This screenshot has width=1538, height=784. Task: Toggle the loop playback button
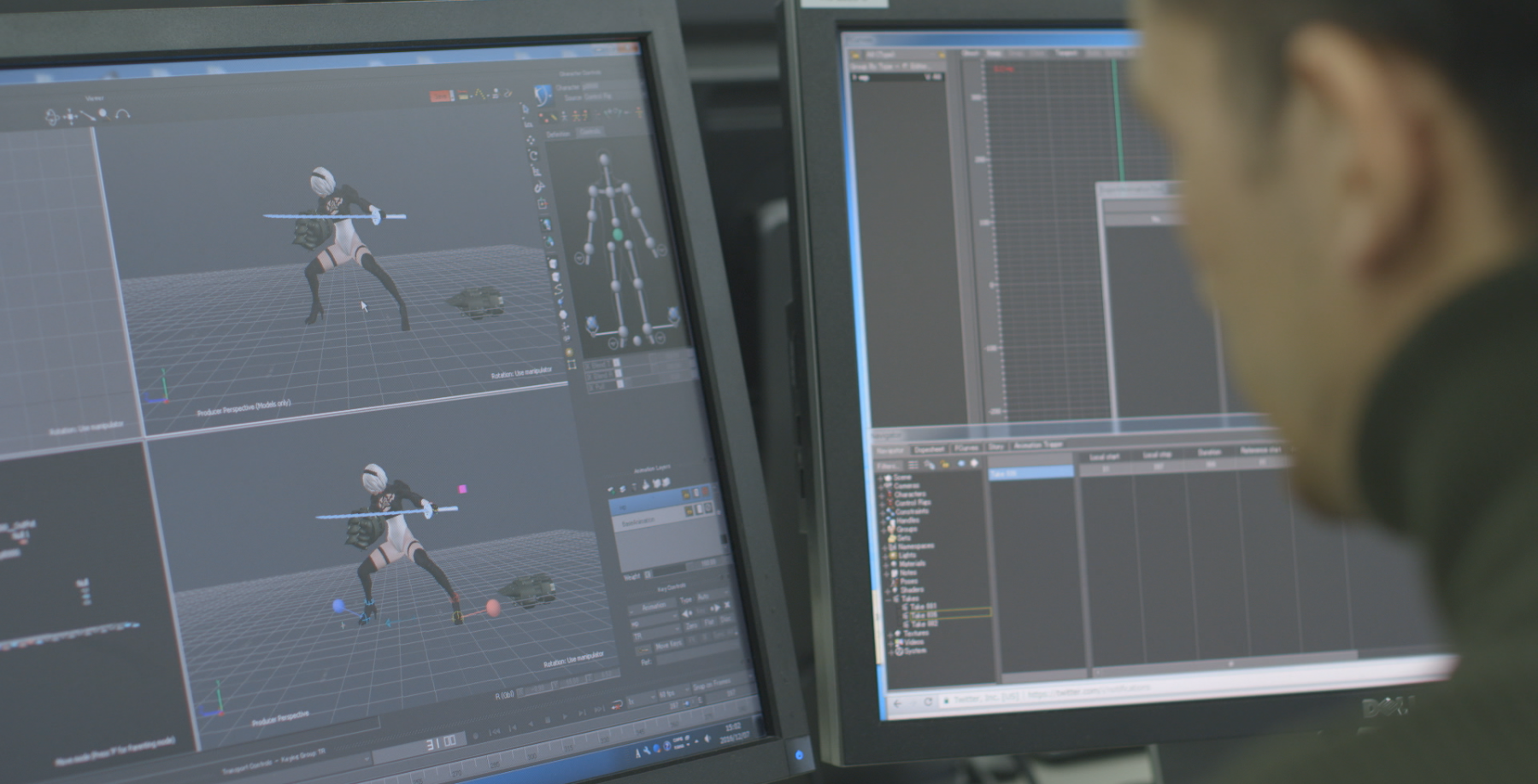click(x=617, y=705)
